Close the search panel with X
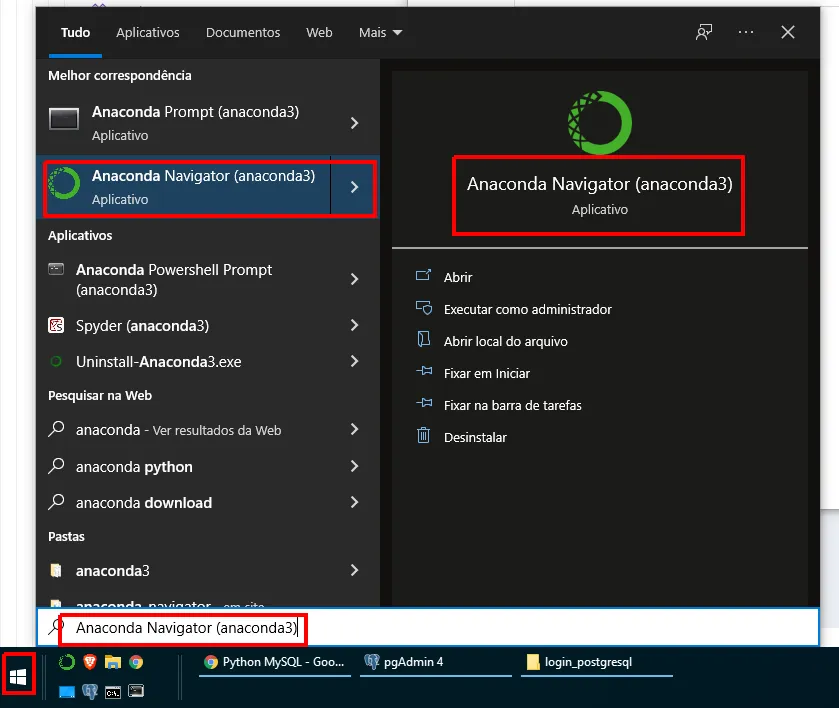 pyautogui.click(x=788, y=33)
